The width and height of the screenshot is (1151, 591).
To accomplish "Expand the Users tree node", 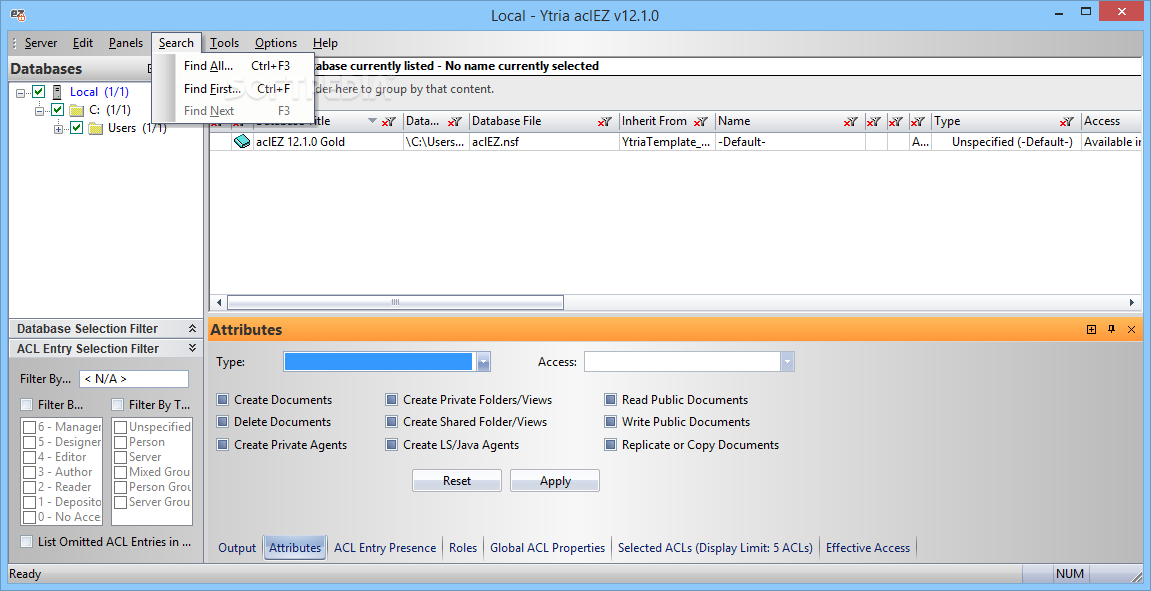I will click(x=59, y=129).
